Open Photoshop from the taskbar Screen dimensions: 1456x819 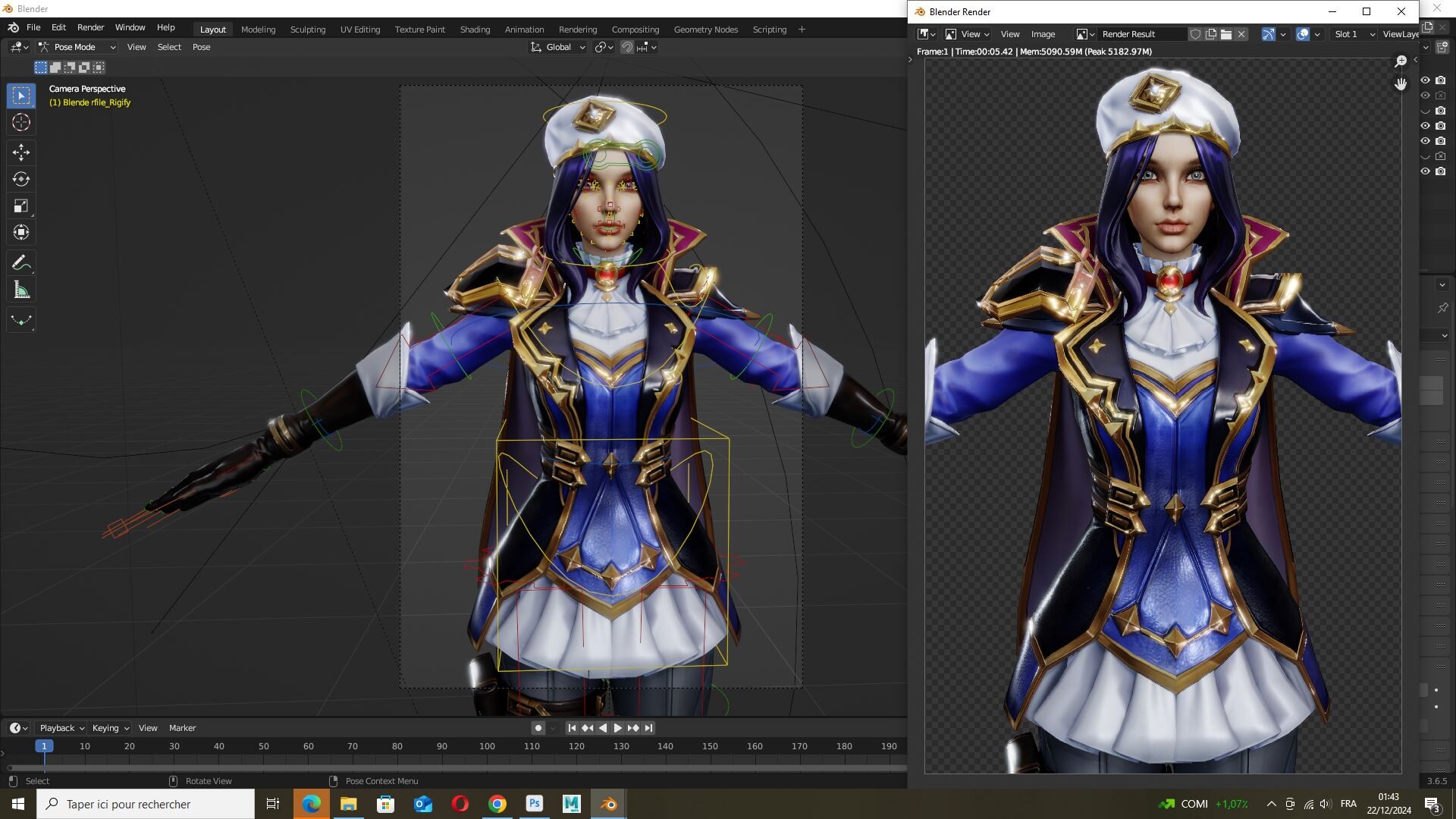535,804
